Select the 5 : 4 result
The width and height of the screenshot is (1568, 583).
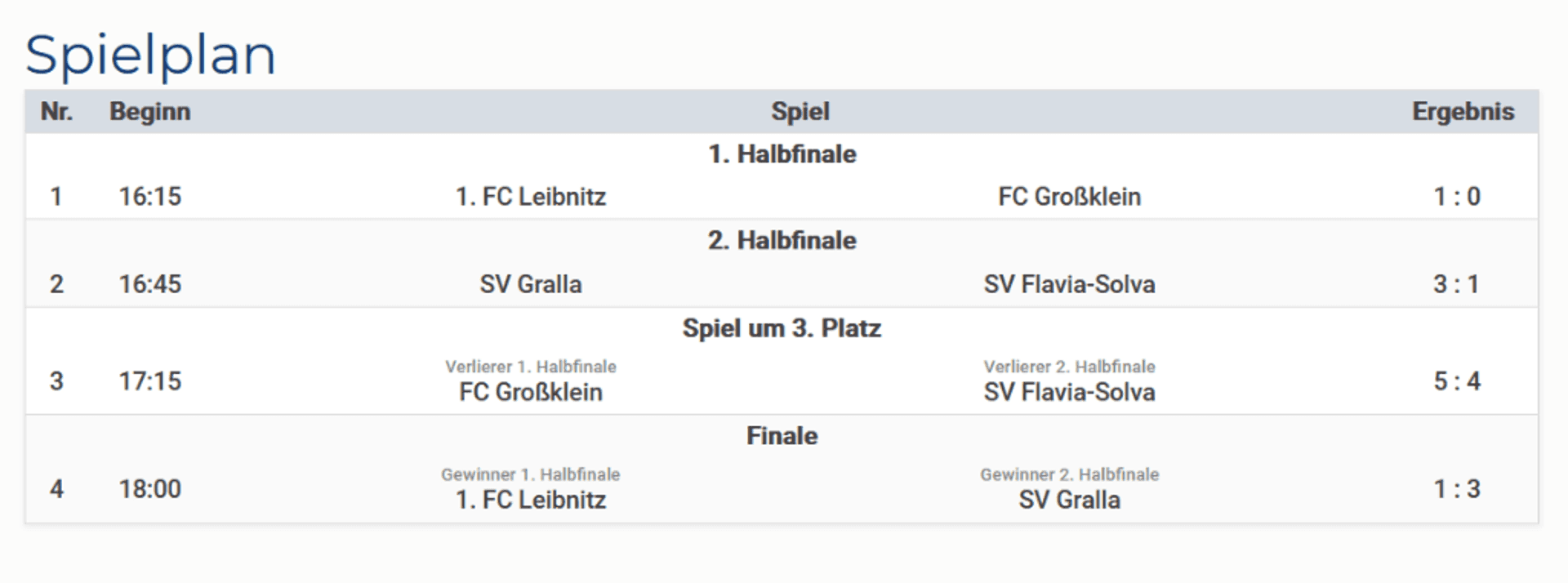point(1457,381)
